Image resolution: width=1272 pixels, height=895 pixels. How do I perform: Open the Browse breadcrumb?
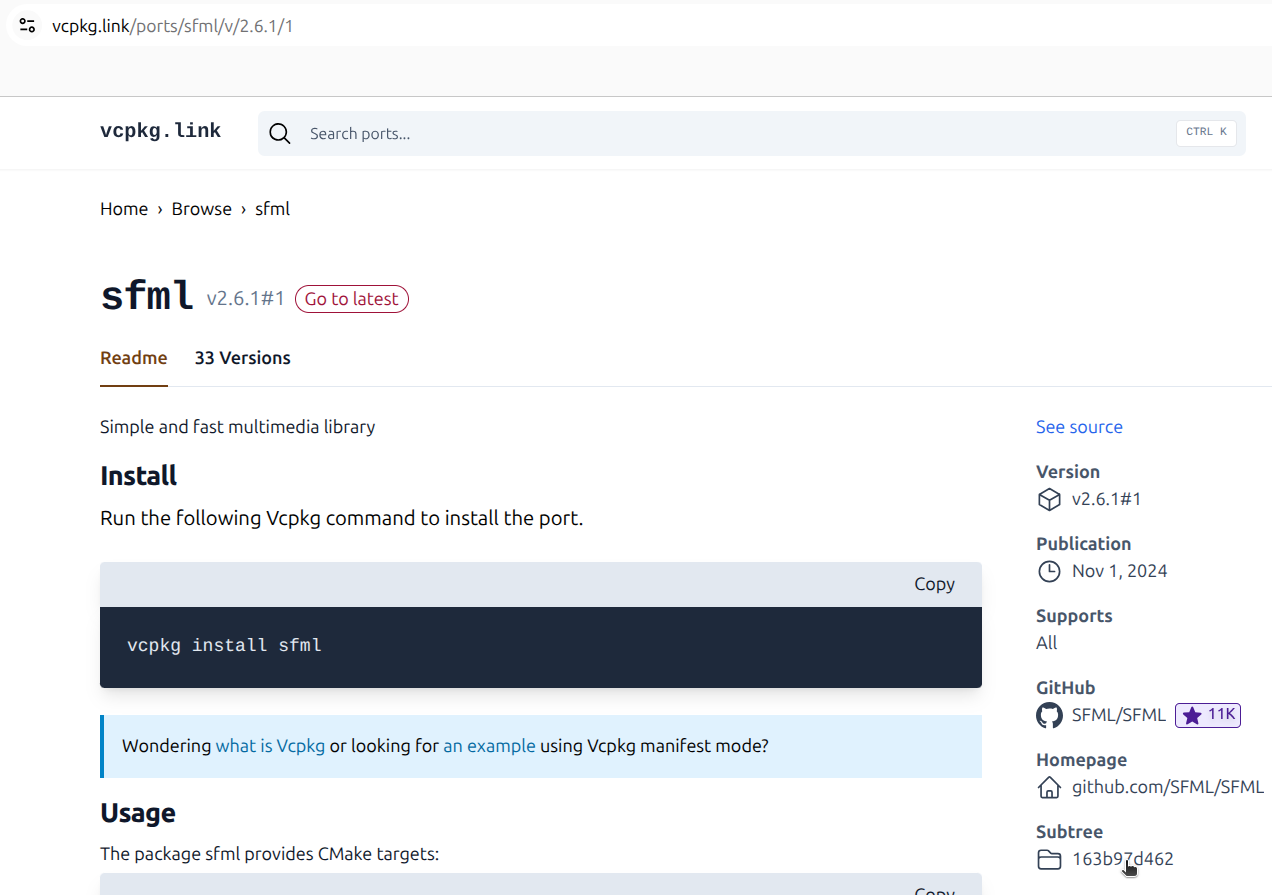(x=201, y=209)
